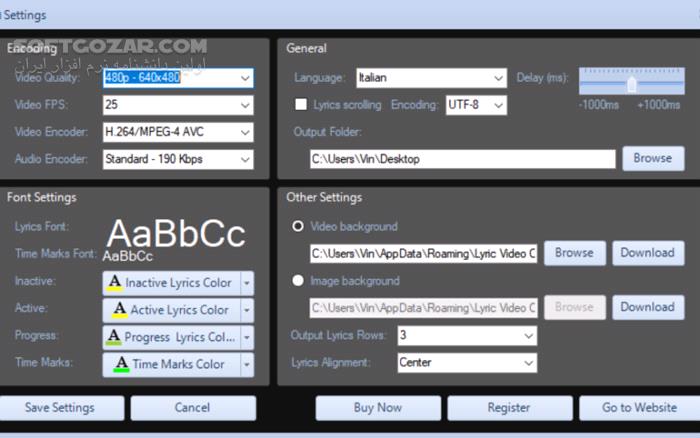Select the Video background radio button
Screen dimensions: 700x438
coord(298,227)
